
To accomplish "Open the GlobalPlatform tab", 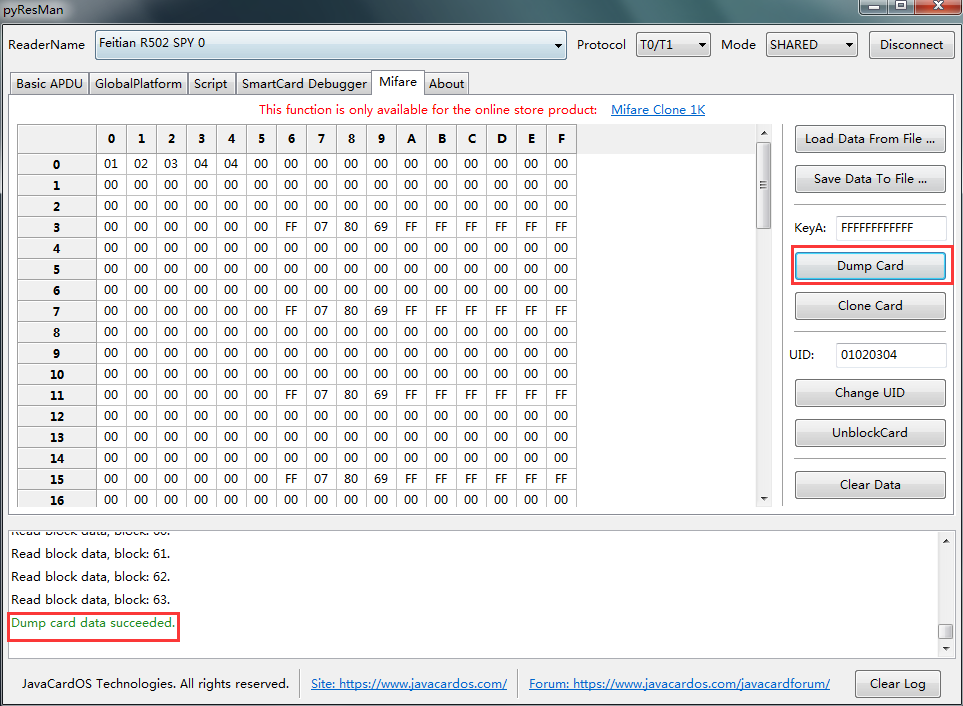I will point(138,84).
